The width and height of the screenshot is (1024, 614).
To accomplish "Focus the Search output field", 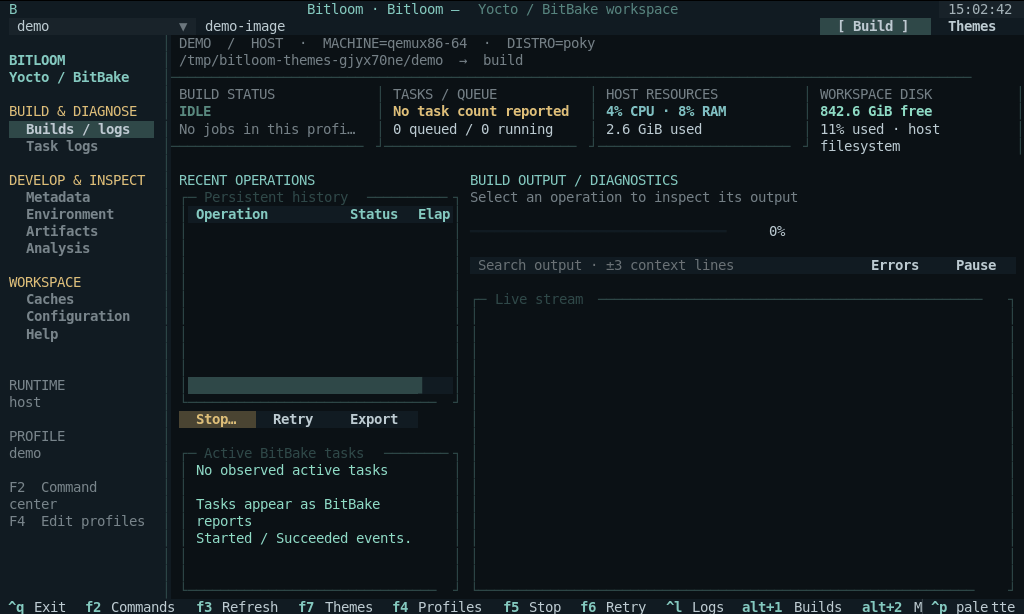I will pyautogui.click(x=661, y=265).
